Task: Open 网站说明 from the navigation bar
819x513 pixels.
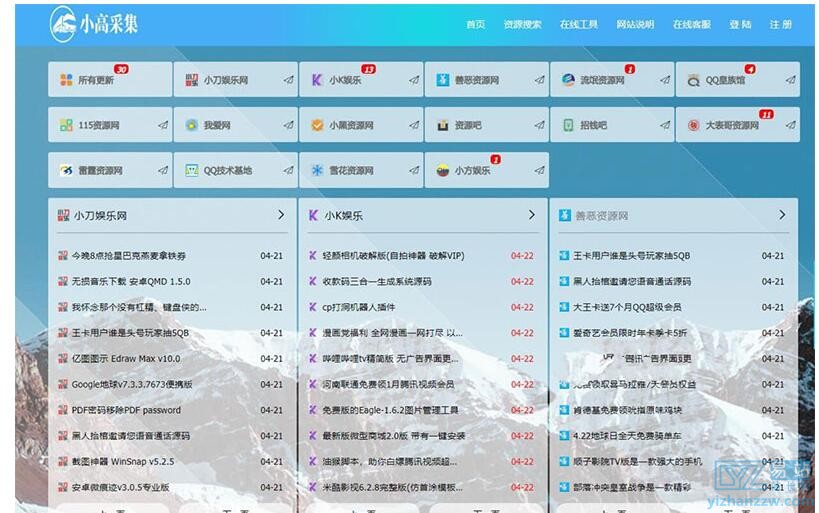Action: click(x=635, y=25)
